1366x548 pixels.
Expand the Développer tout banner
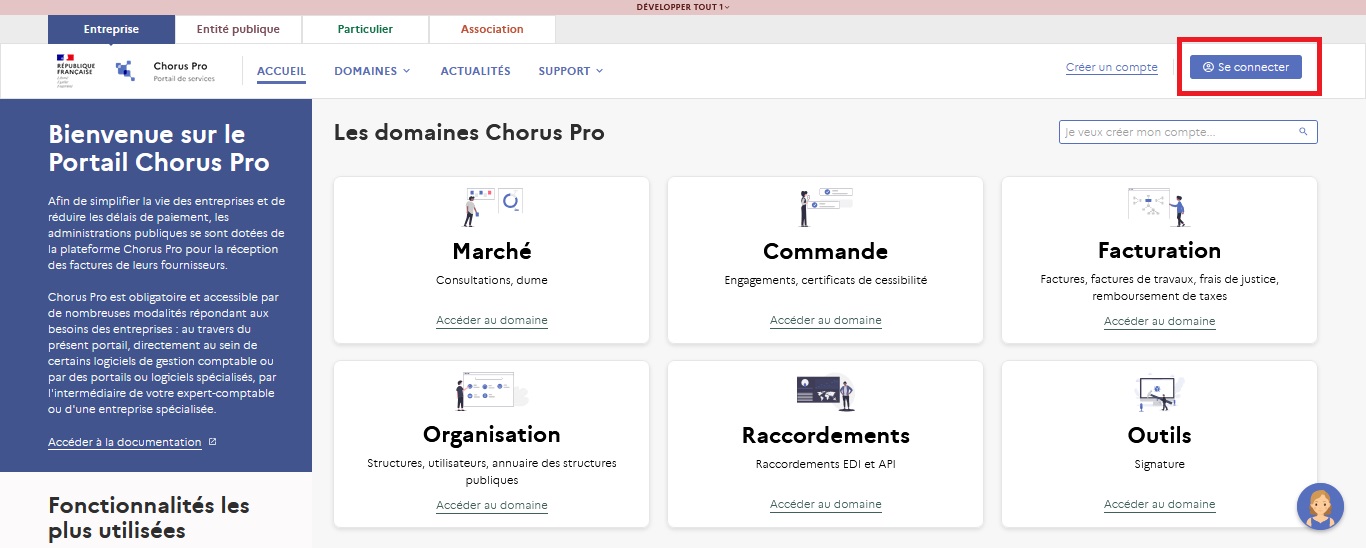(x=683, y=7)
